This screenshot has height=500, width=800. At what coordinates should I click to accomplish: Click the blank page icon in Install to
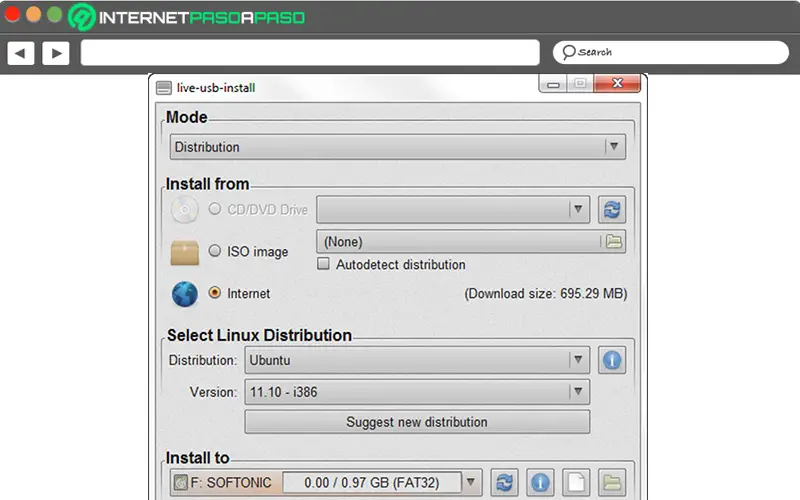[576, 482]
